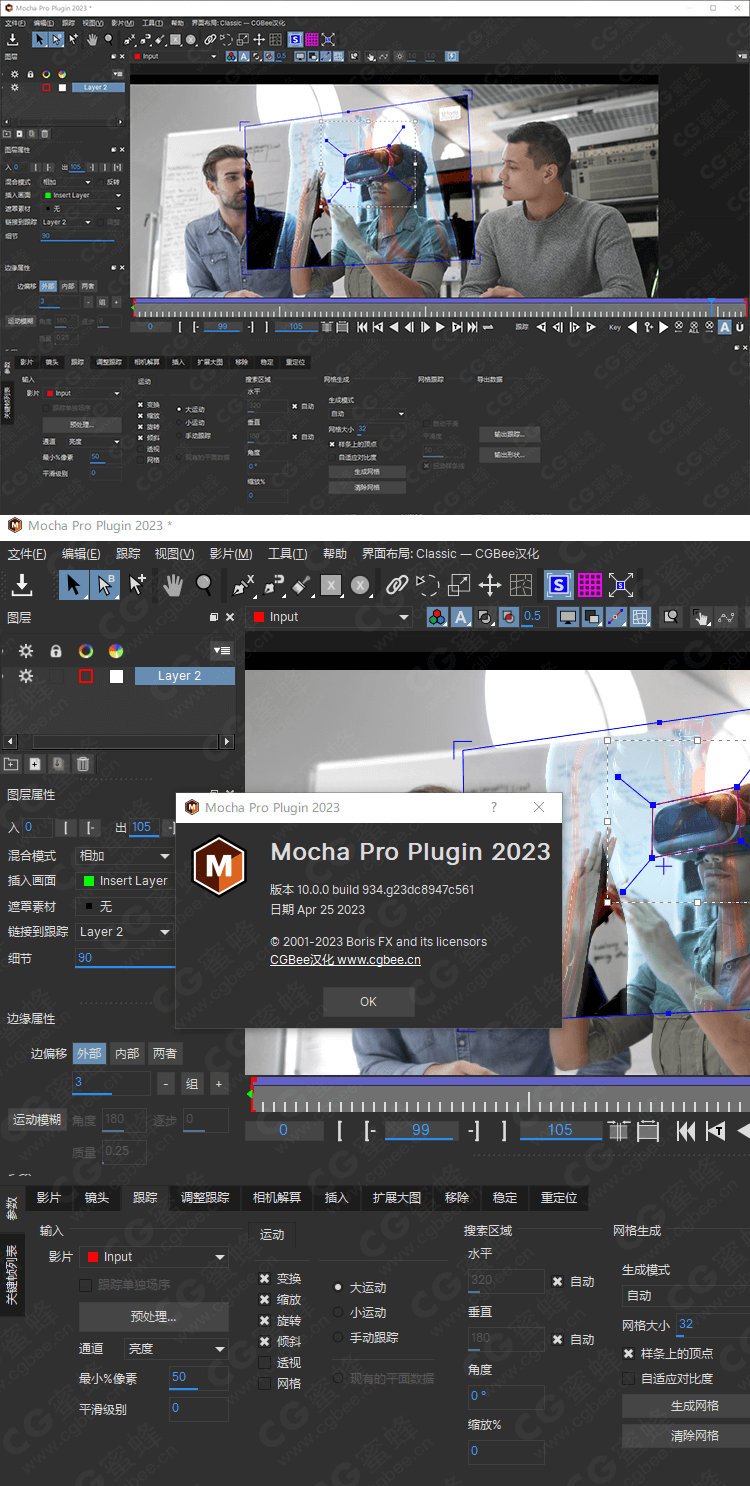Click 网格大小 field showing 32, enlarged view

pyautogui.click(x=712, y=1325)
